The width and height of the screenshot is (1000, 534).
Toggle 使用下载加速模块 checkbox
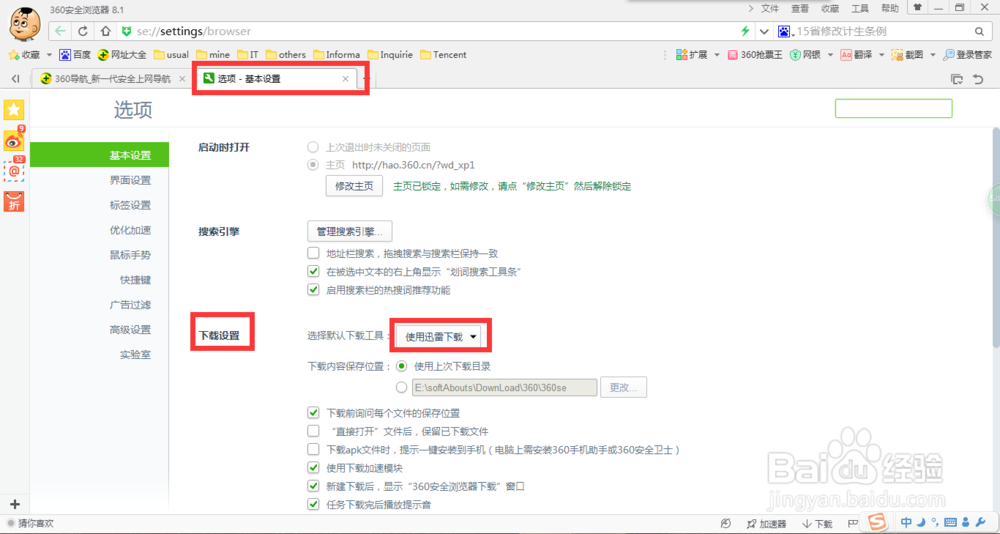pyautogui.click(x=313, y=468)
